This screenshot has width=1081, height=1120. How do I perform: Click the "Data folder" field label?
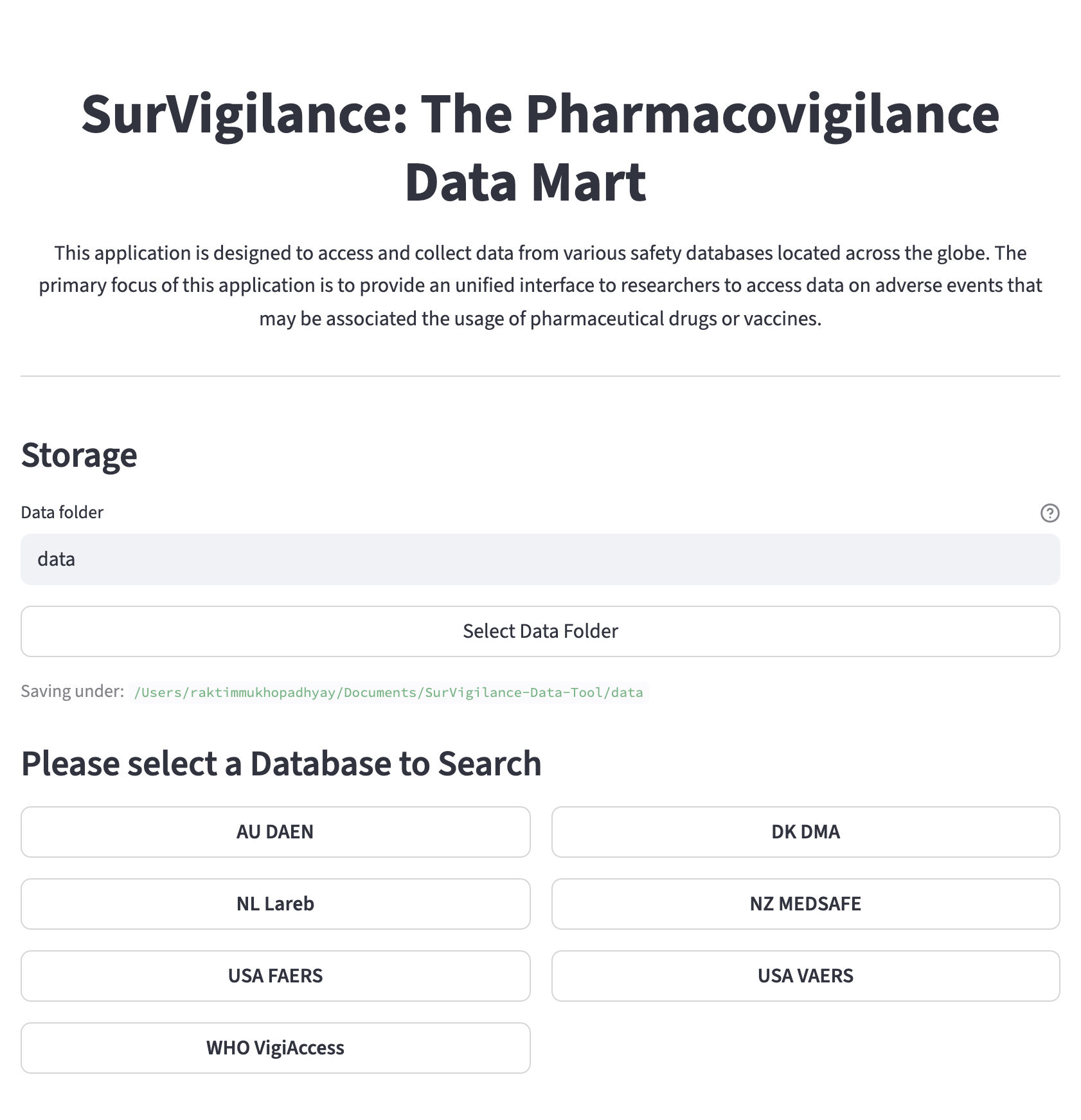(x=62, y=512)
